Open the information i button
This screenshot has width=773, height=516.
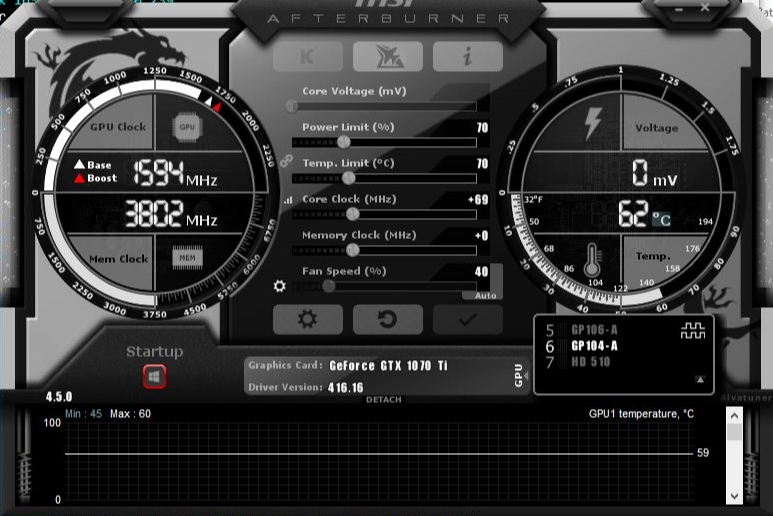coord(468,57)
